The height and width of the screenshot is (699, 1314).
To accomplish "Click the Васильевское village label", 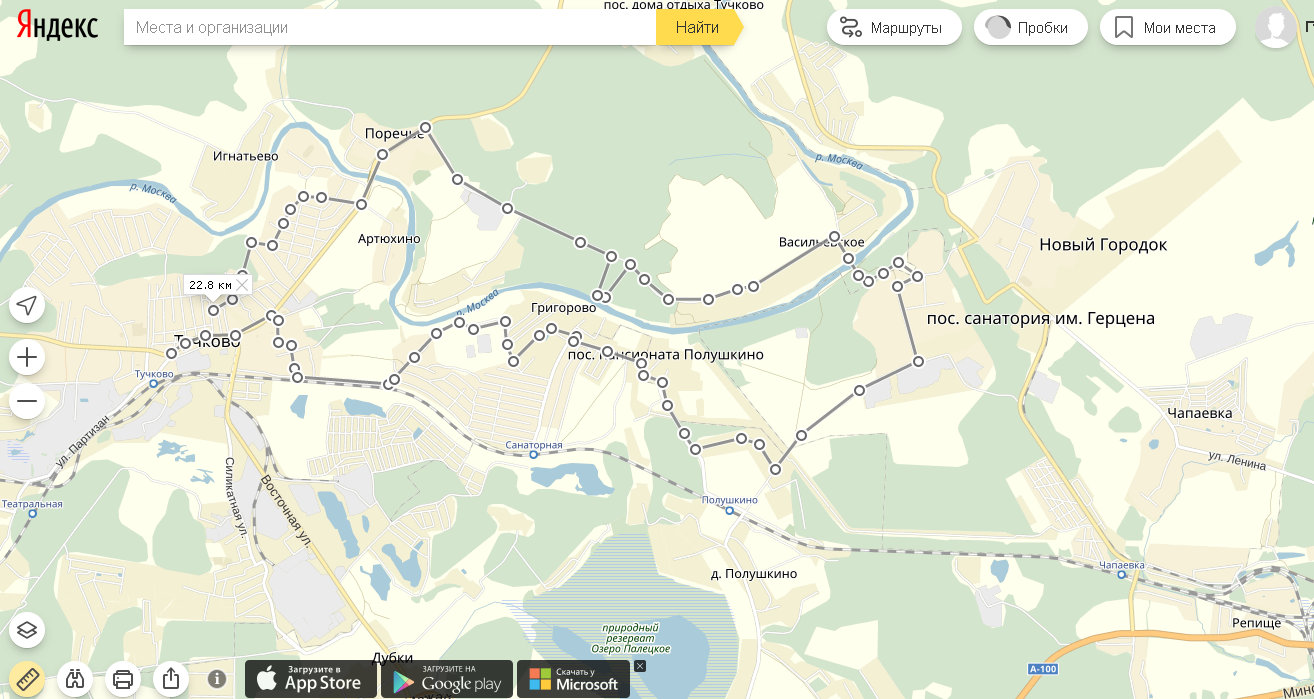I will (x=821, y=243).
